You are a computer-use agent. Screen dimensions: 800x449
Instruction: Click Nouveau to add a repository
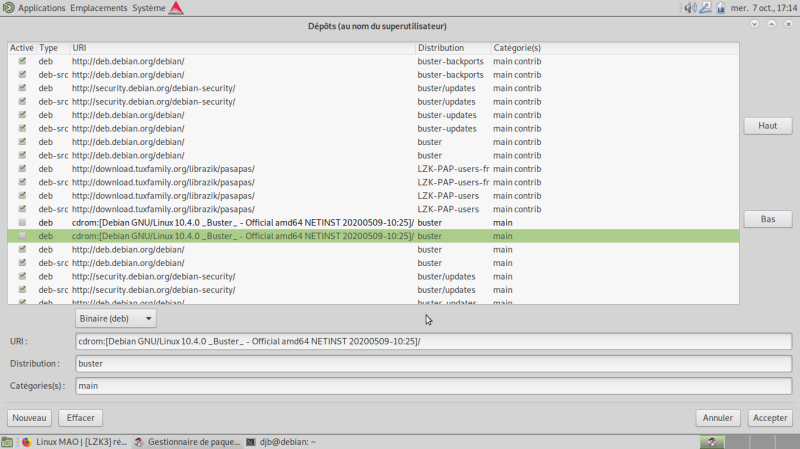click(x=29, y=418)
